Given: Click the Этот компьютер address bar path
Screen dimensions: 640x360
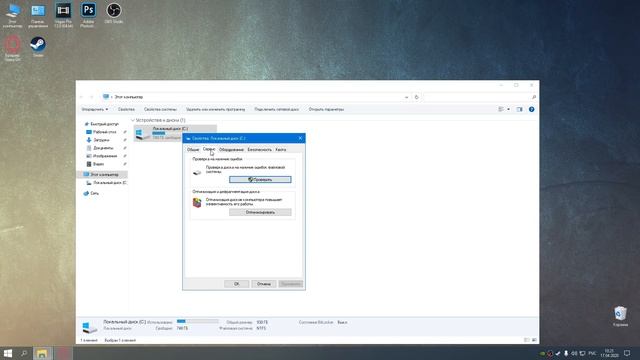Looking at the screenshot, I should point(129,97).
